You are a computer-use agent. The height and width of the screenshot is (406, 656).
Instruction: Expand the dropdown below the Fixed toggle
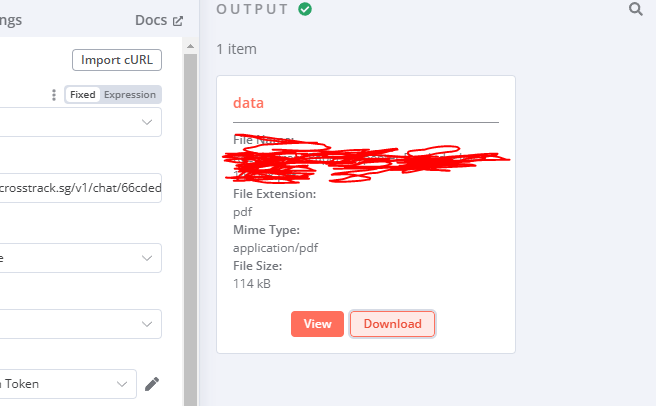tap(80, 122)
